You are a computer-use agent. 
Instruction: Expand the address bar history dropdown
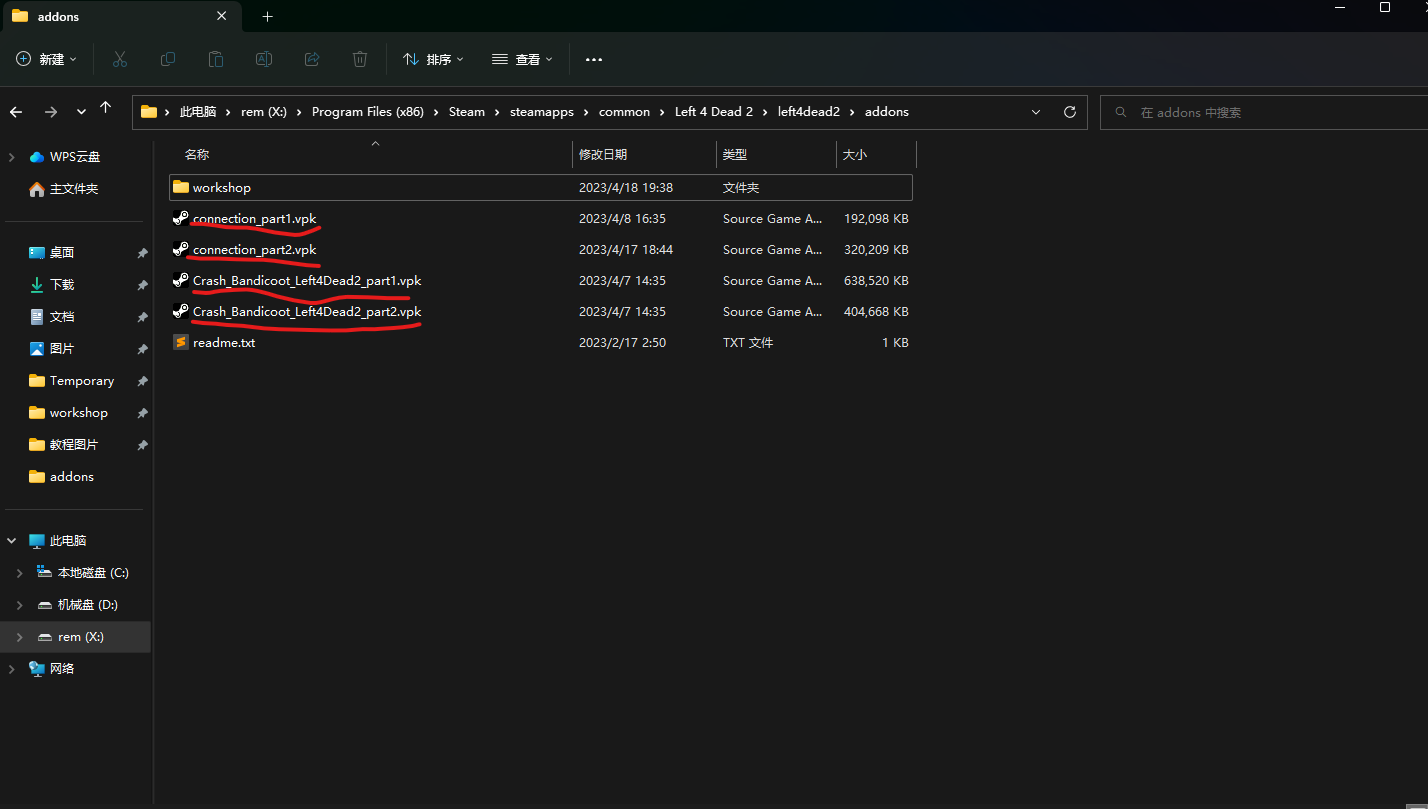click(x=1036, y=112)
